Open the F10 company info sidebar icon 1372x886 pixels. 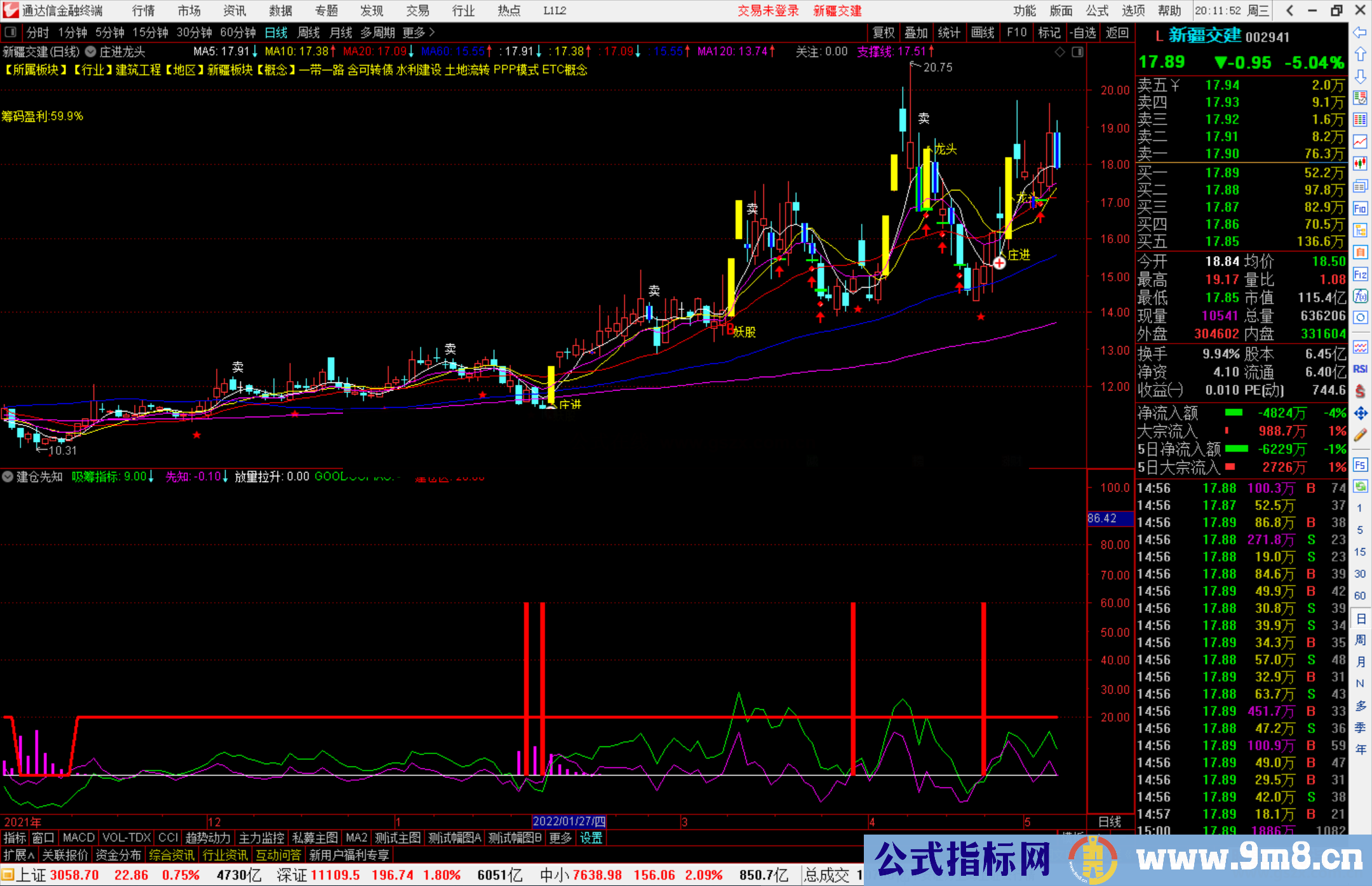(1360, 208)
